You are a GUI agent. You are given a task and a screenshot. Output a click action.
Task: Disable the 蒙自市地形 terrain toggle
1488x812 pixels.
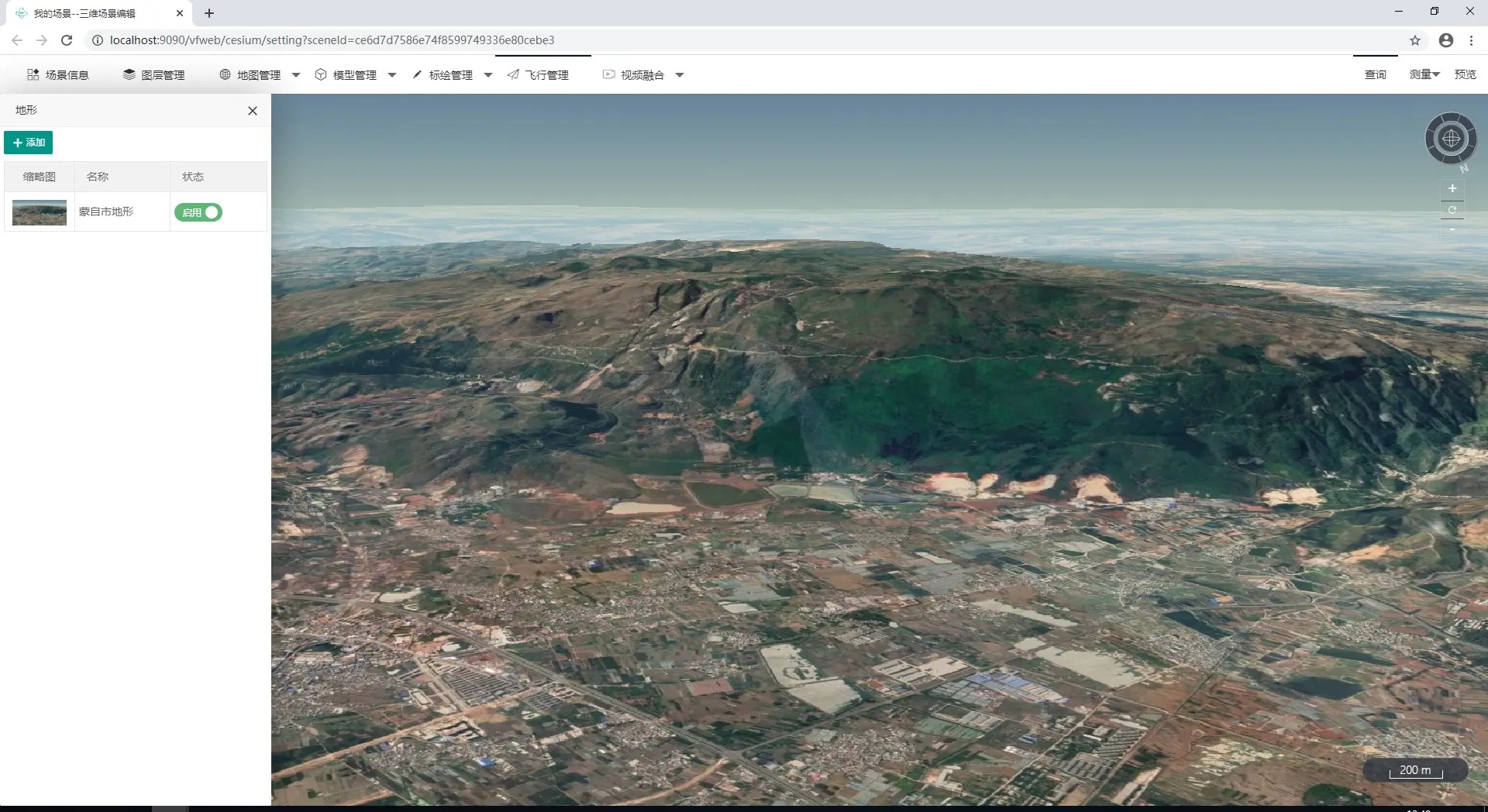click(198, 212)
